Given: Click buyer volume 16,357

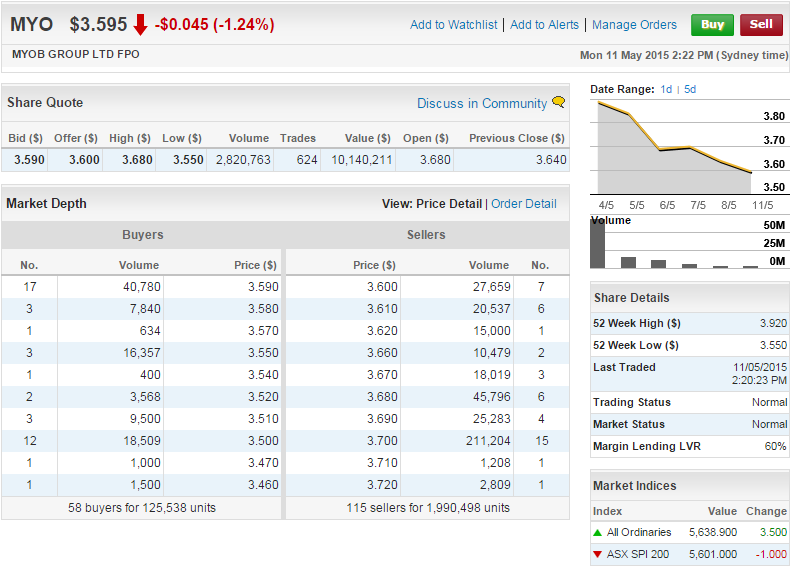Looking at the screenshot, I should coord(142,353).
